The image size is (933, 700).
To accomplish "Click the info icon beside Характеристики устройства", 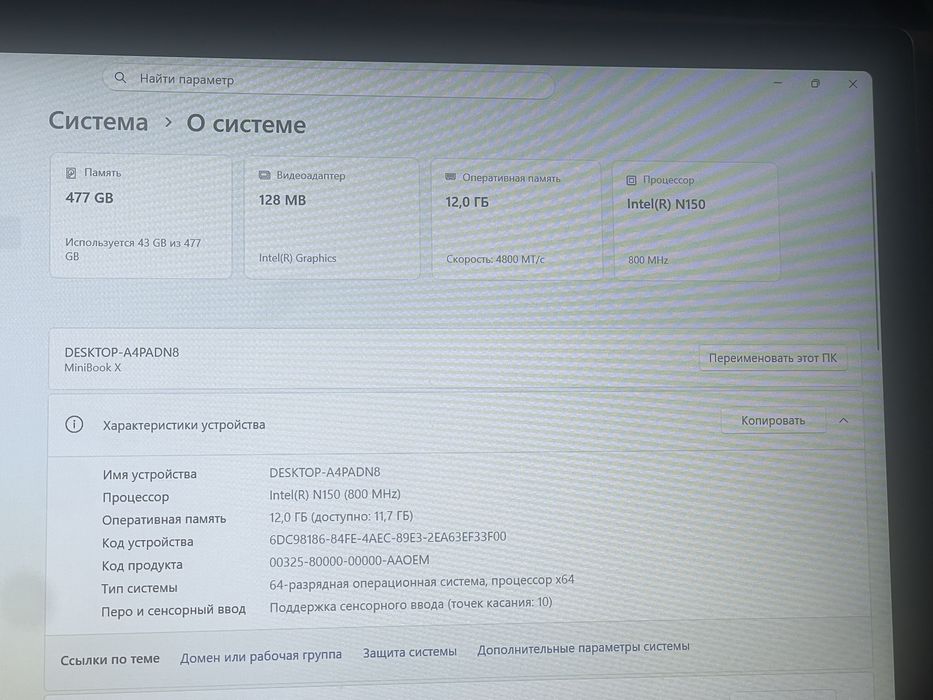I will (x=74, y=424).
